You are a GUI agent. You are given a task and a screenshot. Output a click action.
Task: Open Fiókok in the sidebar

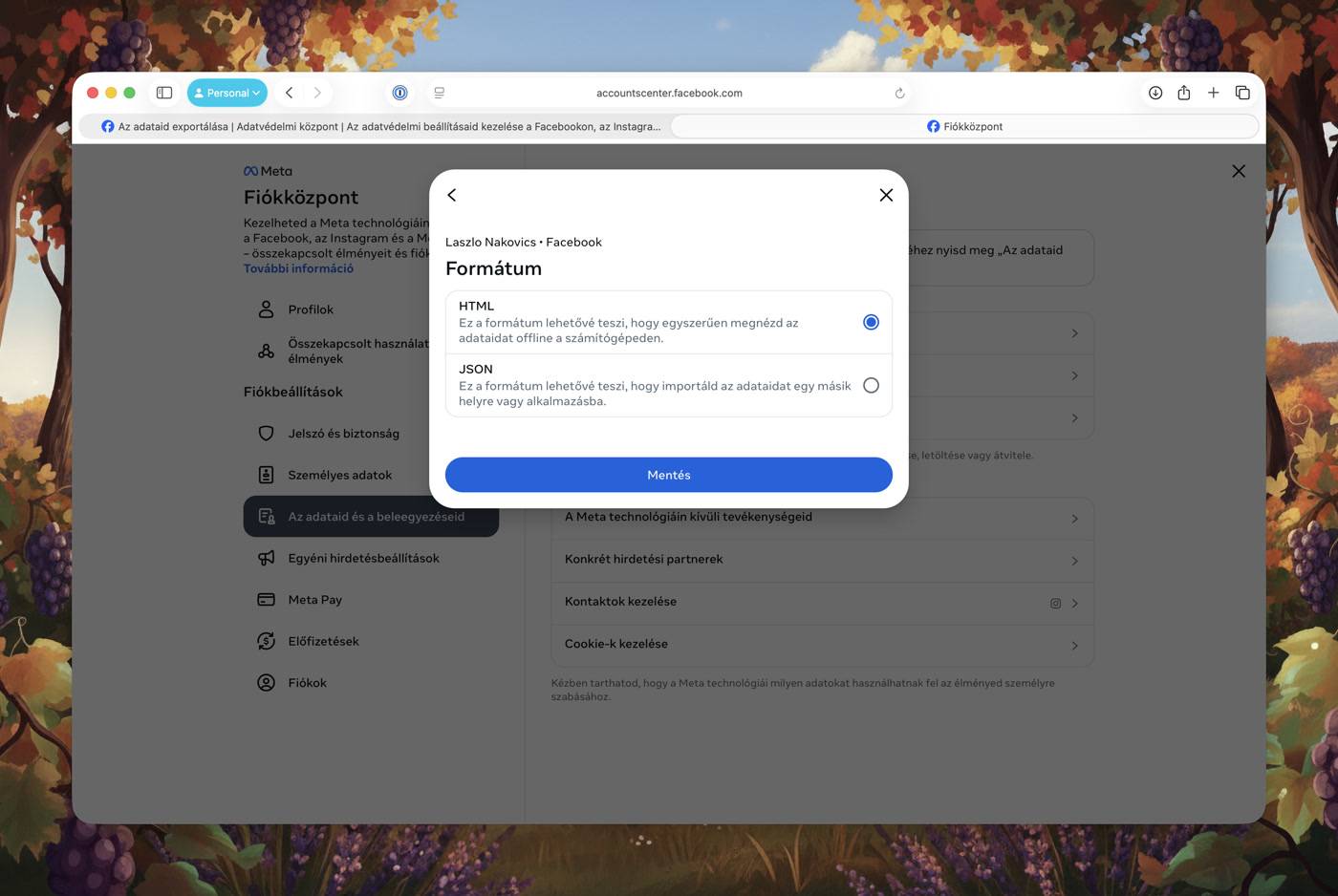click(371, 683)
